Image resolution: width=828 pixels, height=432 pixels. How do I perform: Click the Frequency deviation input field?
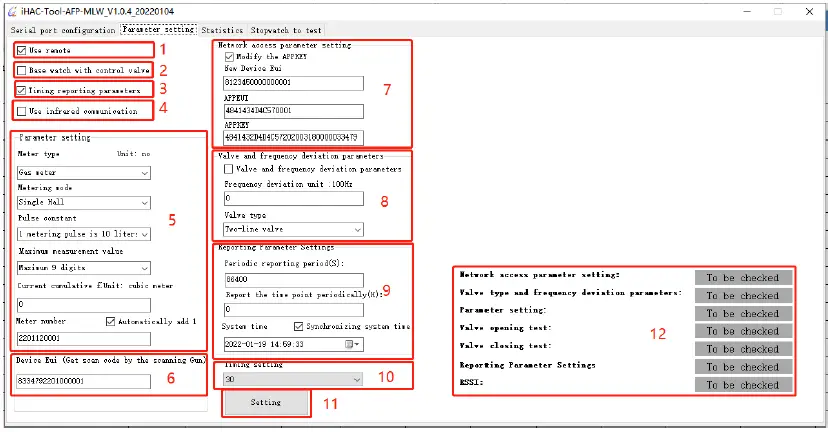coord(294,199)
